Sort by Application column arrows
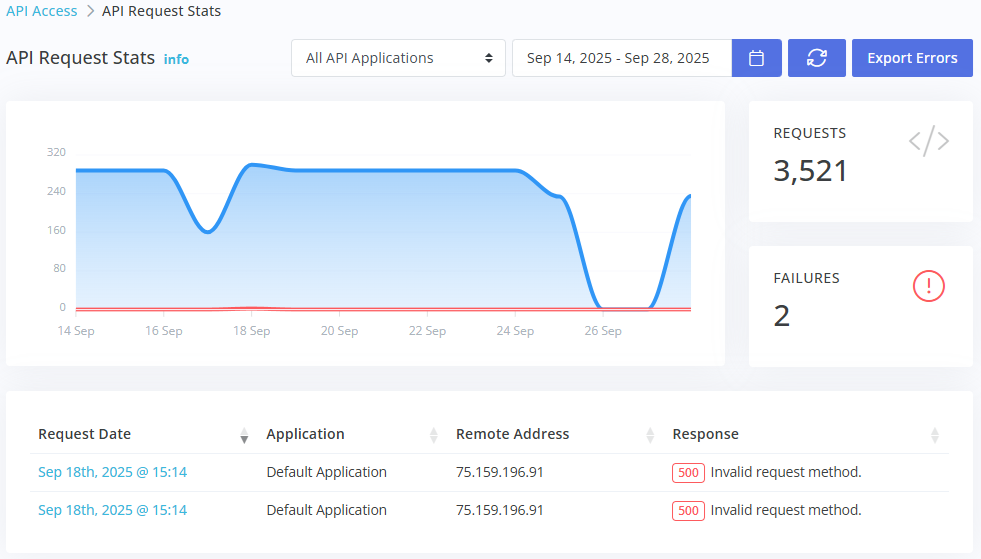 pos(434,435)
